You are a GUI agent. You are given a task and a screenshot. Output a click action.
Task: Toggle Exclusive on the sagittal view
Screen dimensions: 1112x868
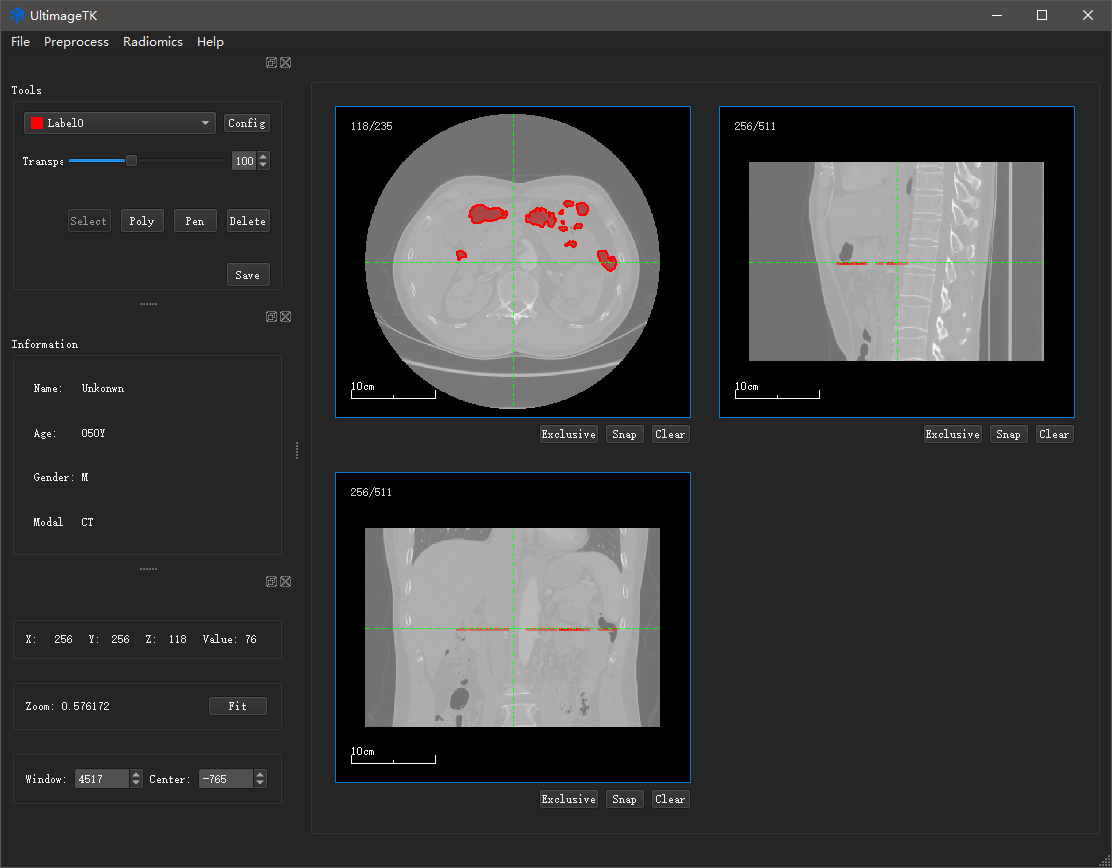(x=952, y=433)
